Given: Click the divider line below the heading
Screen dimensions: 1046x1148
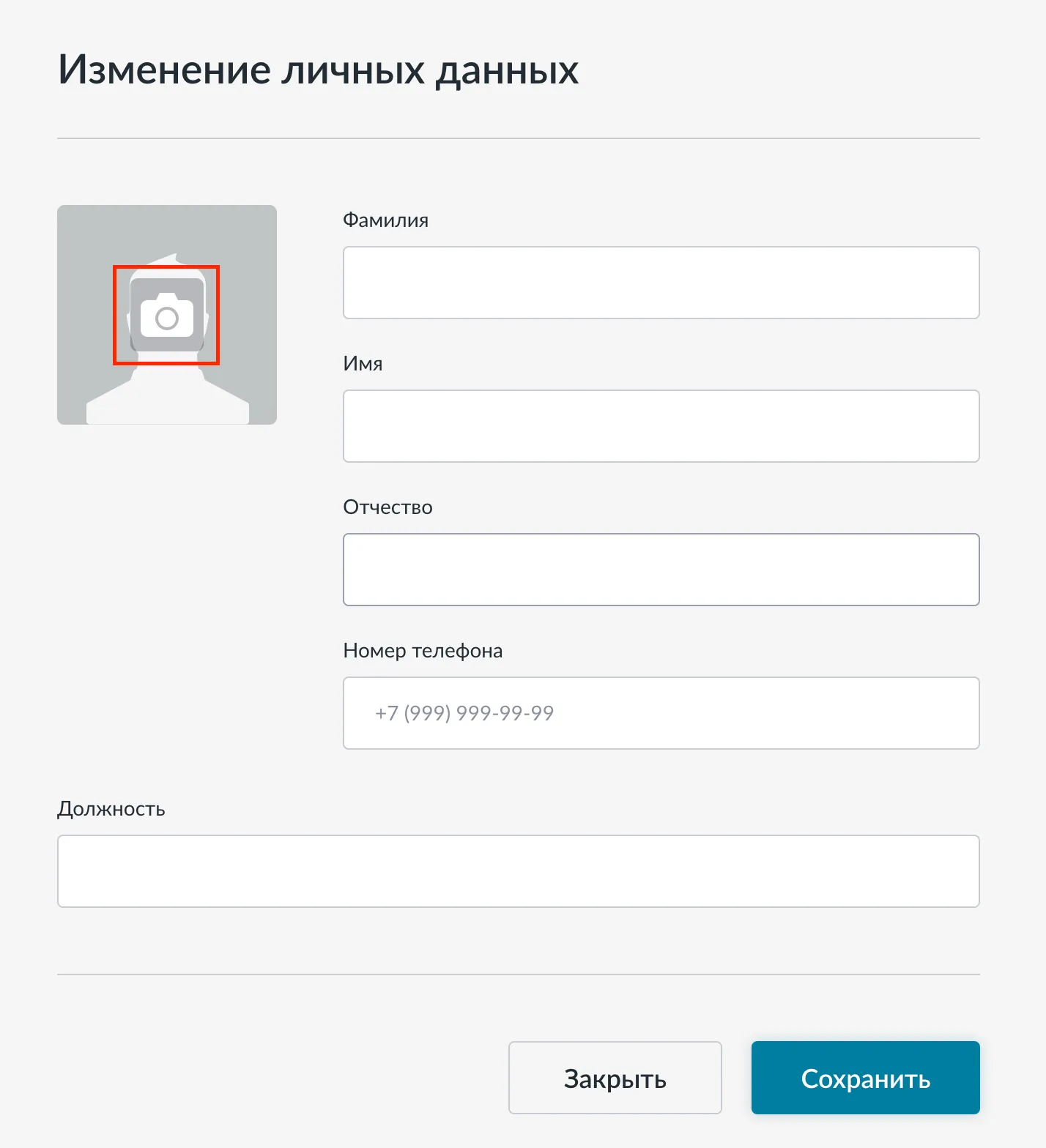Looking at the screenshot, I should click(518, 138).
